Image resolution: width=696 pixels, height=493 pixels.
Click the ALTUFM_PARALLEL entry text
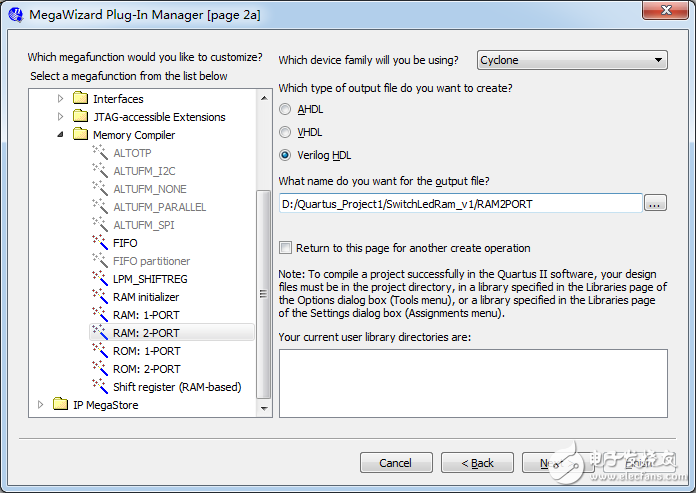point(159,207)
